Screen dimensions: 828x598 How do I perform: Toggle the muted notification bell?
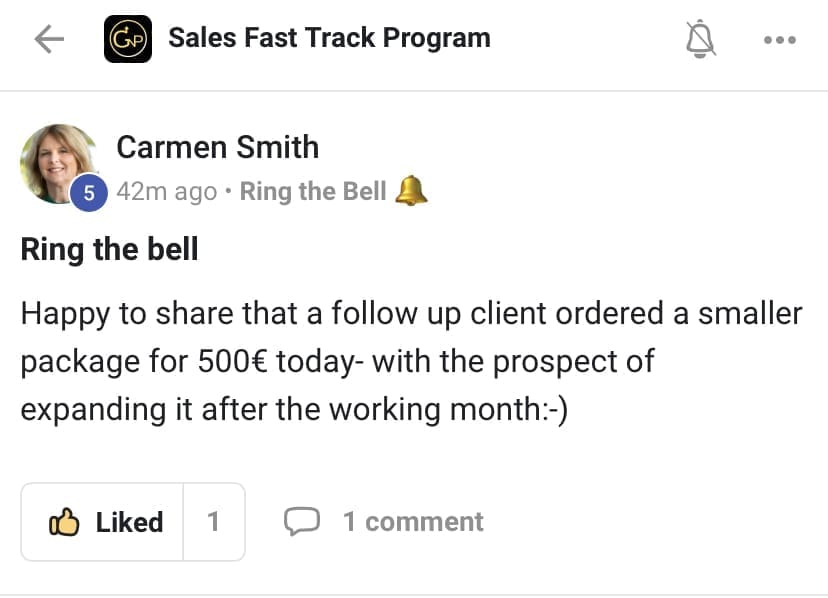[701, 39]
